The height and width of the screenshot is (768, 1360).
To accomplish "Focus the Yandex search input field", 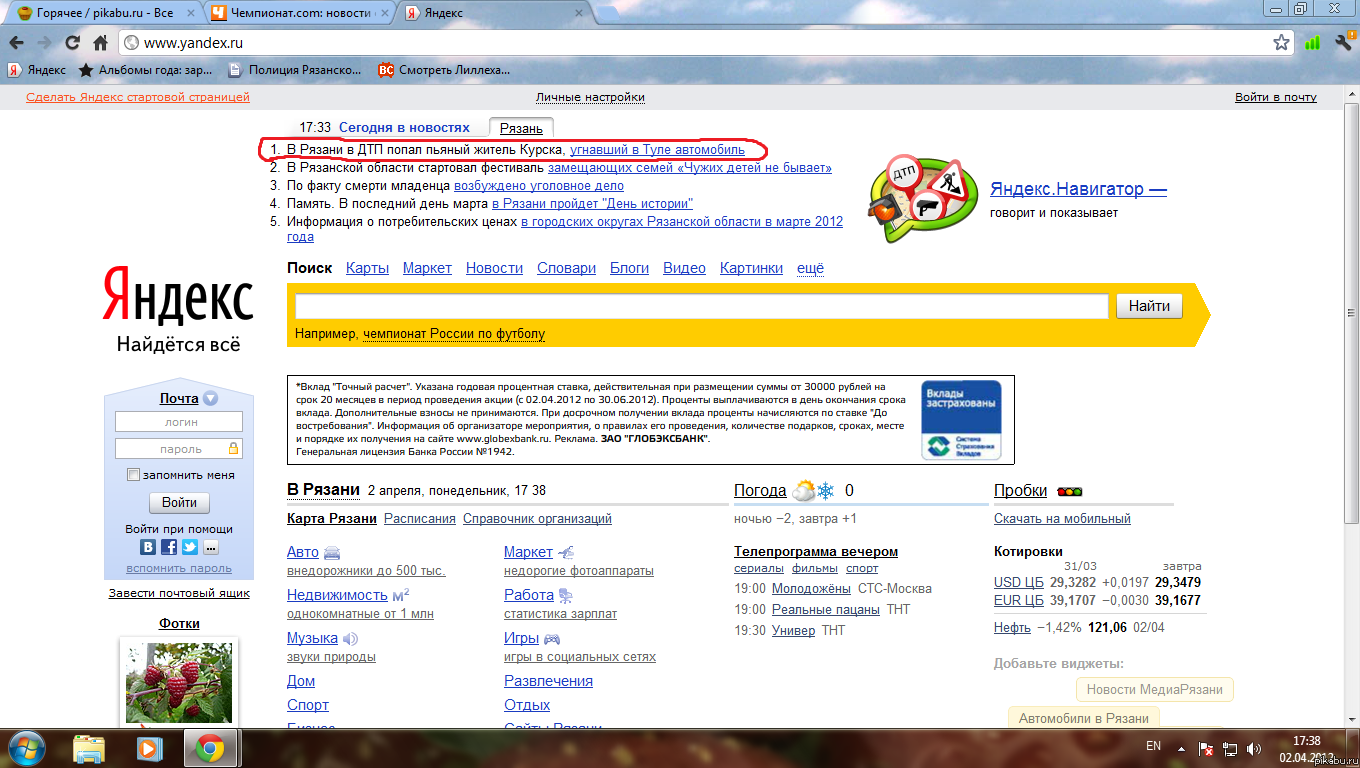I will click(x=702, y=306).
